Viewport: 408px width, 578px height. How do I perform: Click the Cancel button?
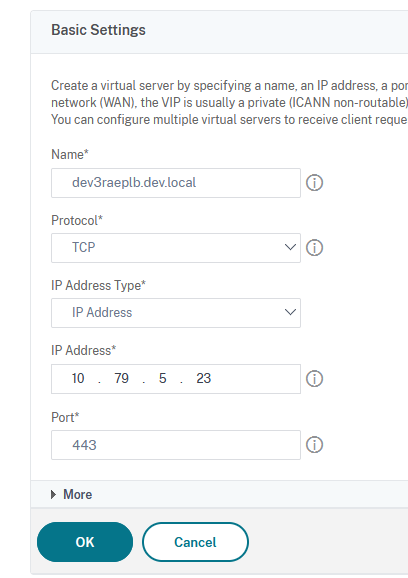(x=195, y=542)
